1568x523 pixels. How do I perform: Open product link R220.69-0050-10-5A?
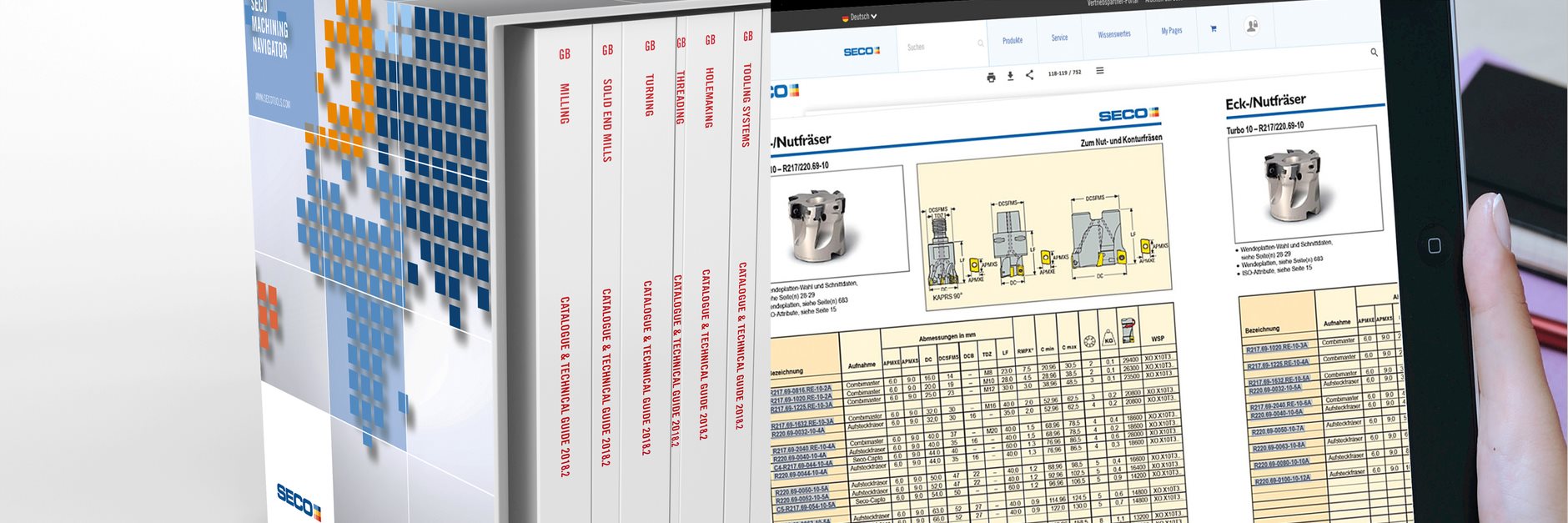coord(802,490)
